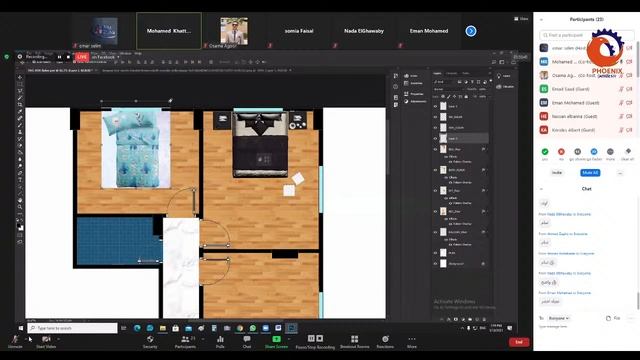Click the Windows Start button
Screen dimensions: 640x360
click(21, 328)
